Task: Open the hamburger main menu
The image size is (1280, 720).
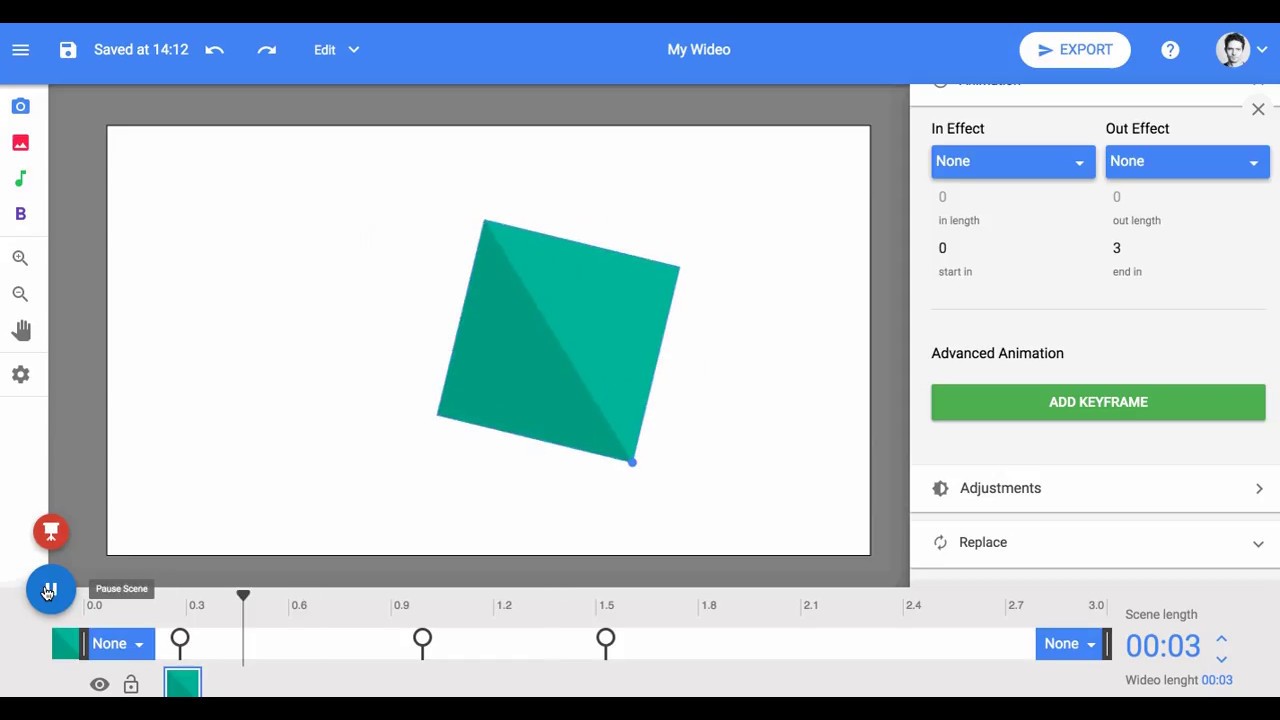Action: (x=21, y=50)
